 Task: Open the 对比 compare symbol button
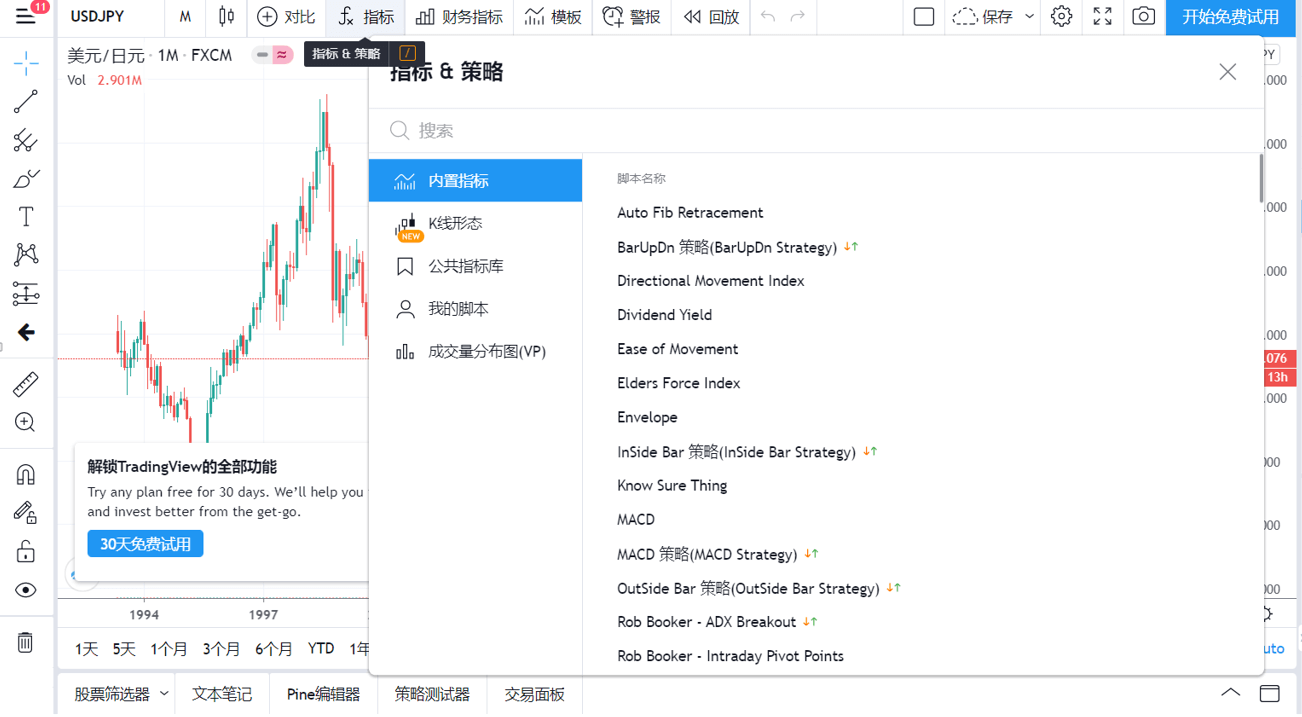coord(286,17)
